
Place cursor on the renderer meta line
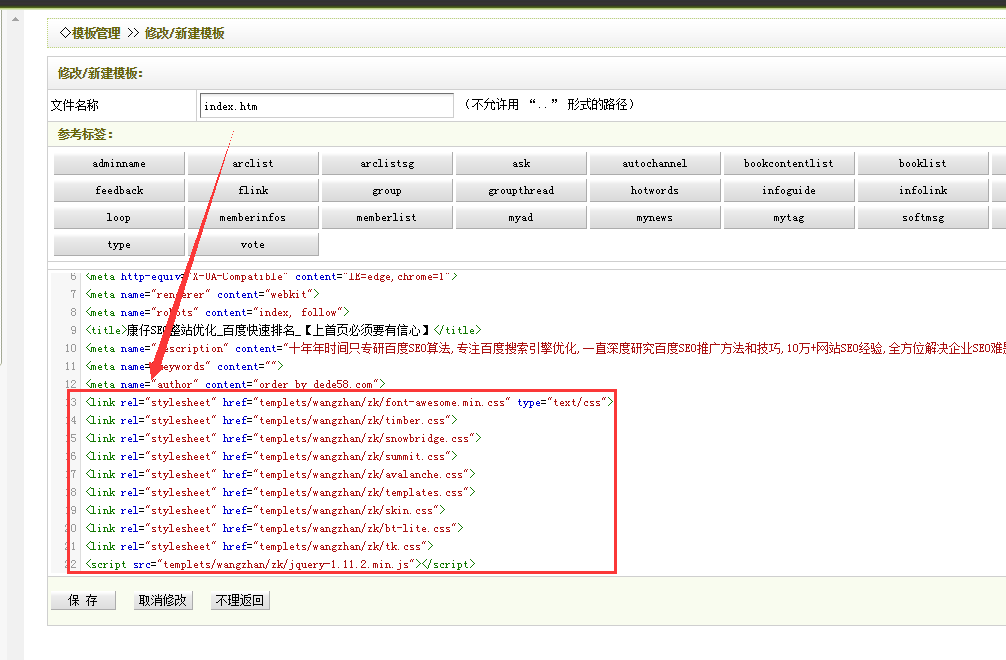pos(203,294)
